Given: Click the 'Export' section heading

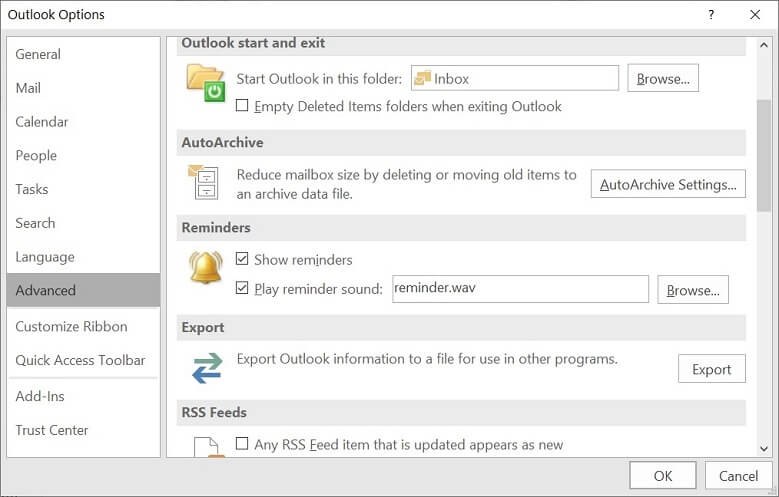Looking at the screenshot, I should (203, 328).
